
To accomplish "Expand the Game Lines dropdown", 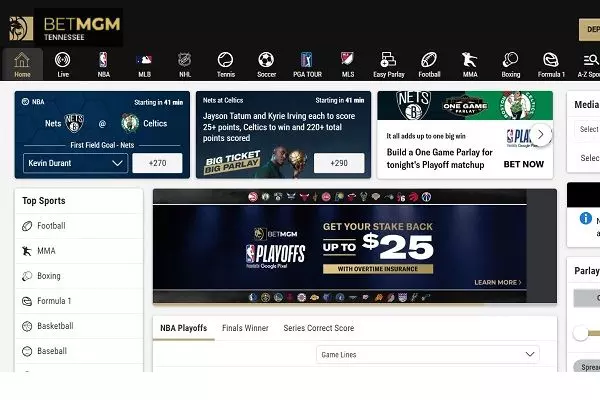I will [x=428, y=354].
